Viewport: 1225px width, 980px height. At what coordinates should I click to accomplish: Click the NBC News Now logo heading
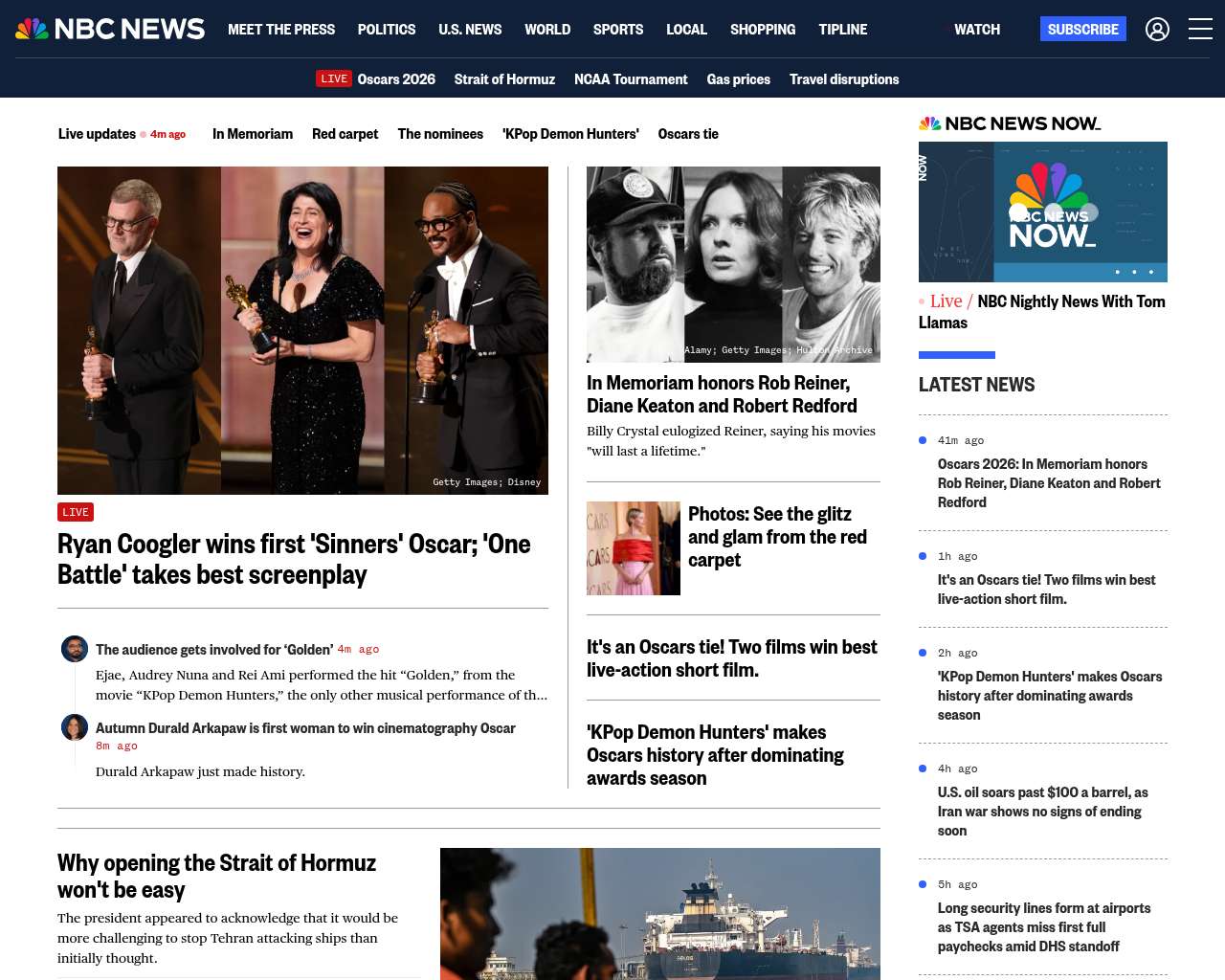point(1010,123)
